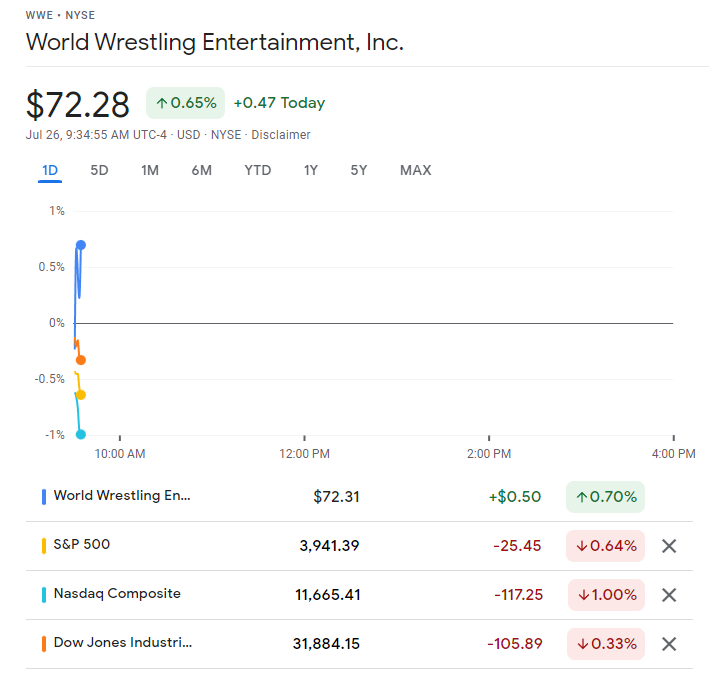Click the 10:00 AM axis label

120,454
